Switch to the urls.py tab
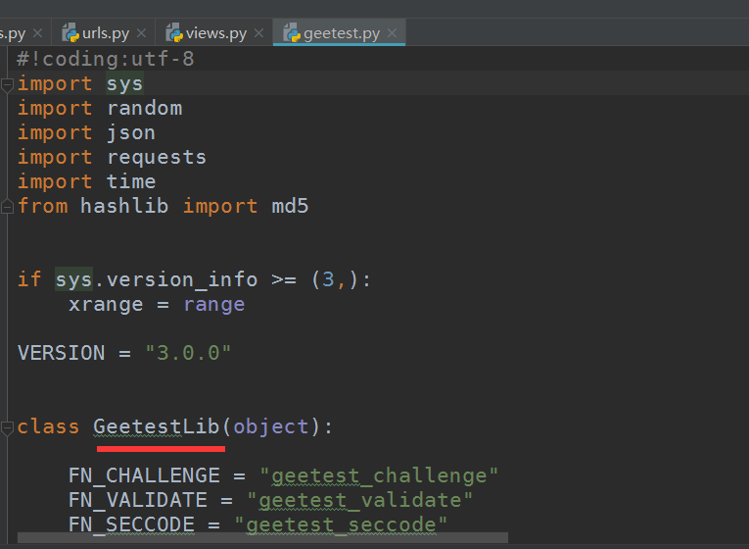The image size is (749, 549). click(x=105, y=33)
